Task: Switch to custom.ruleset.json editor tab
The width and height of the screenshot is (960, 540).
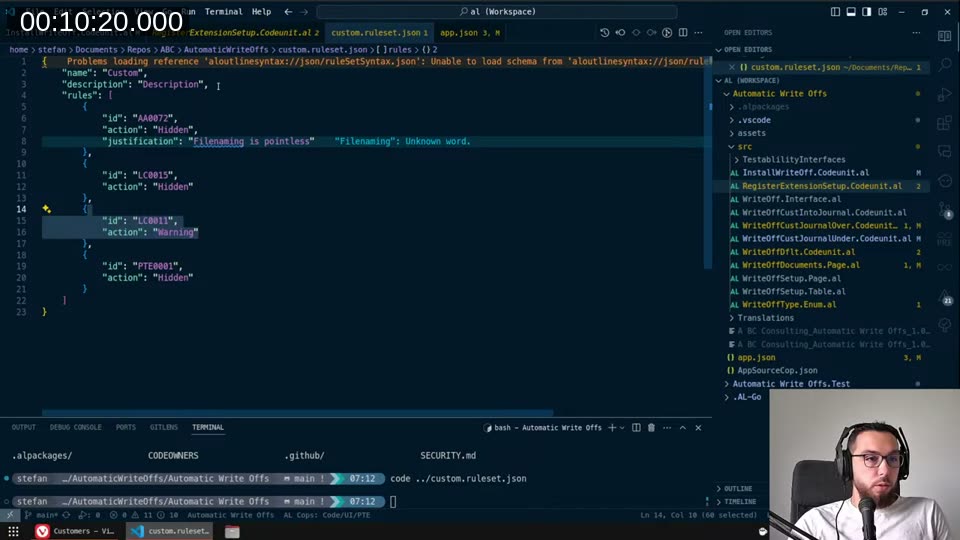Action: 379,32
